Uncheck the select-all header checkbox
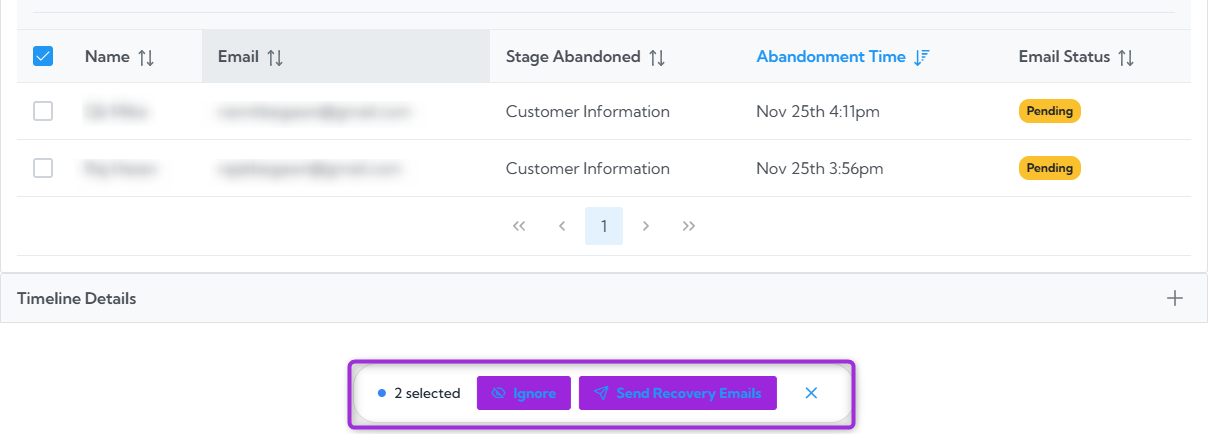Screen dimensions: 1230x434 coord(43,56)
